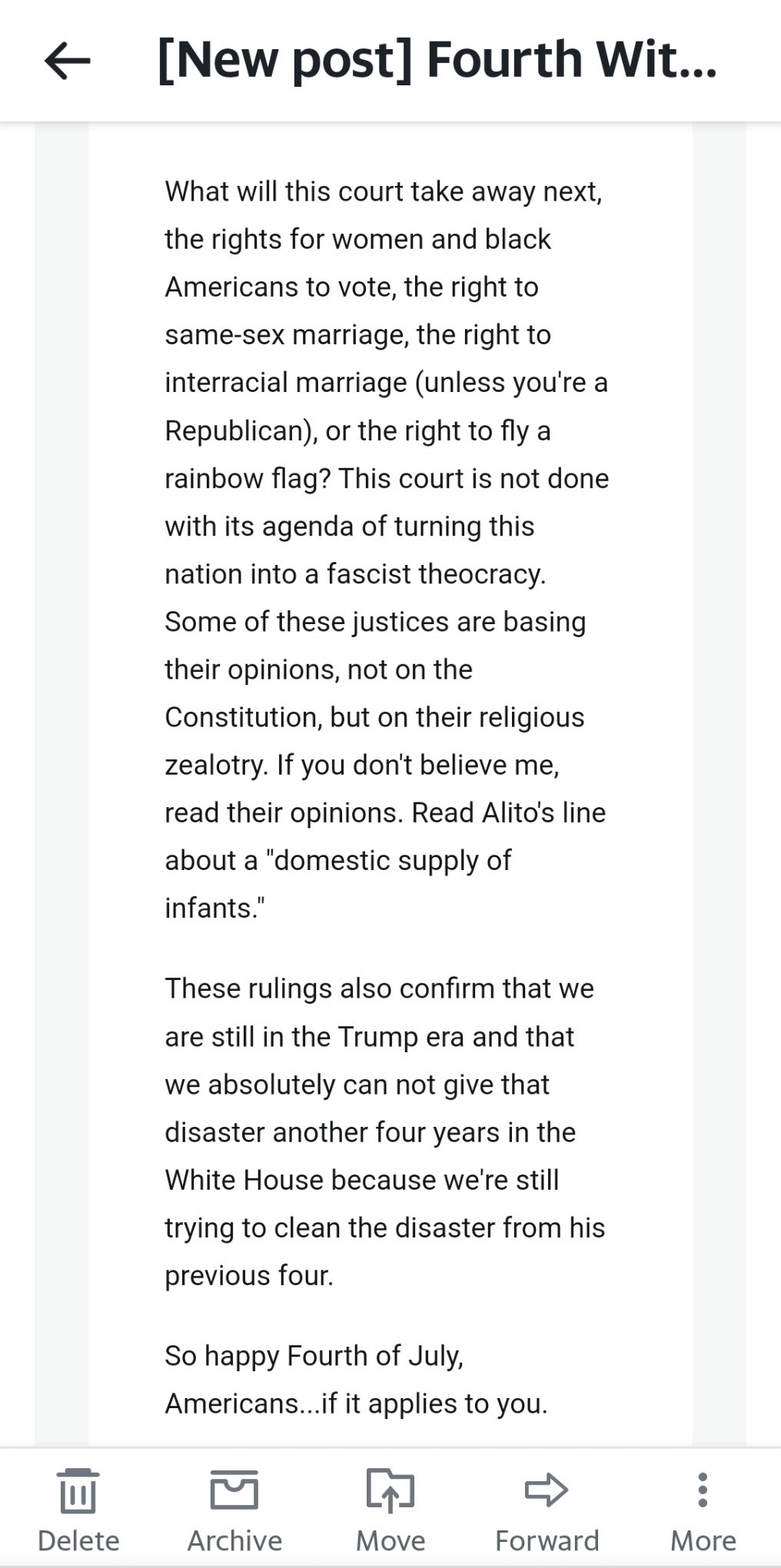
Task: Click the words "previous four." in the message
Action: click(249, 1276)
